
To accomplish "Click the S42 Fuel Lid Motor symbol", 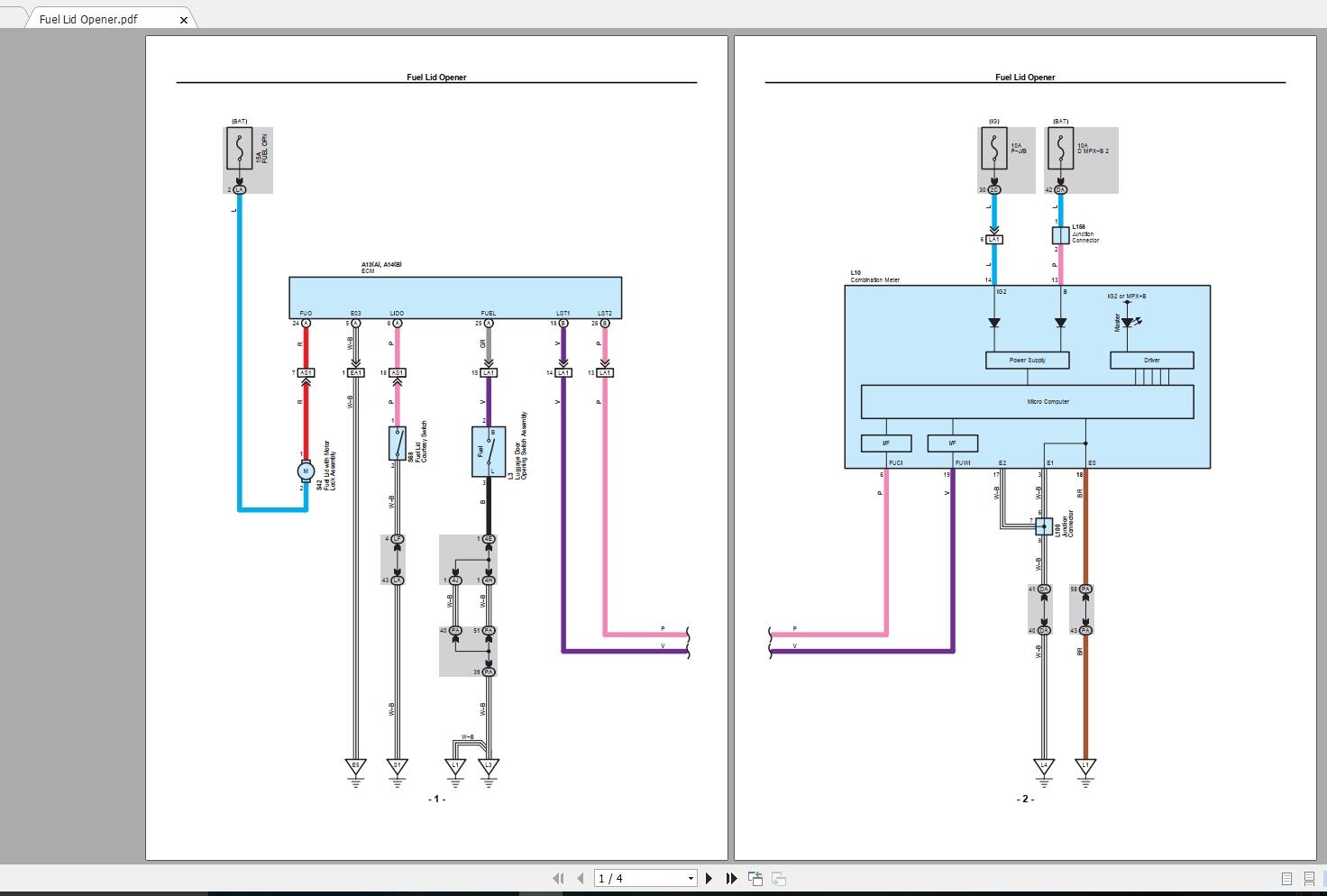I will [306, 470].
